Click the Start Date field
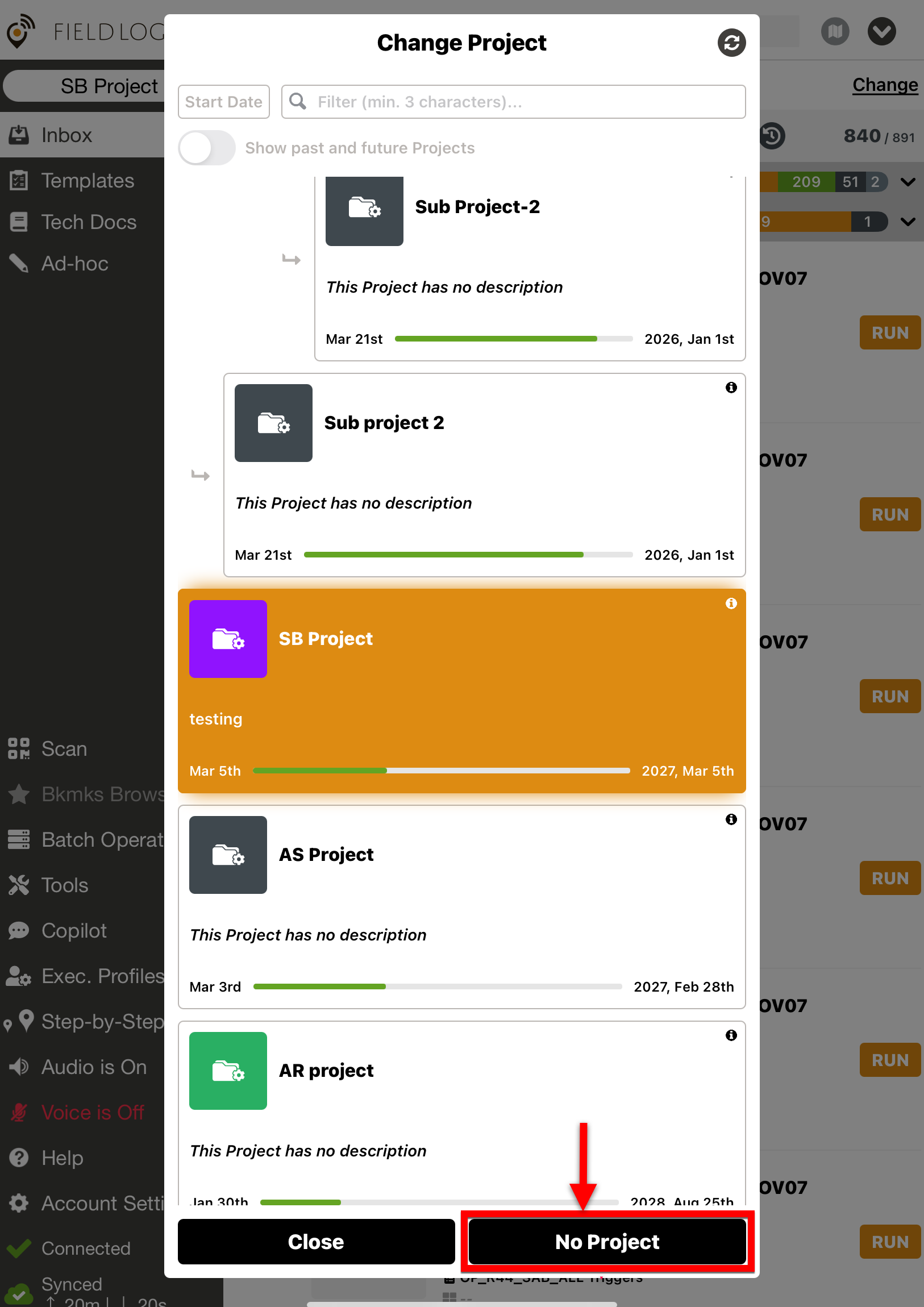Viewport: 924px width, 1307px height. point(223,102)
